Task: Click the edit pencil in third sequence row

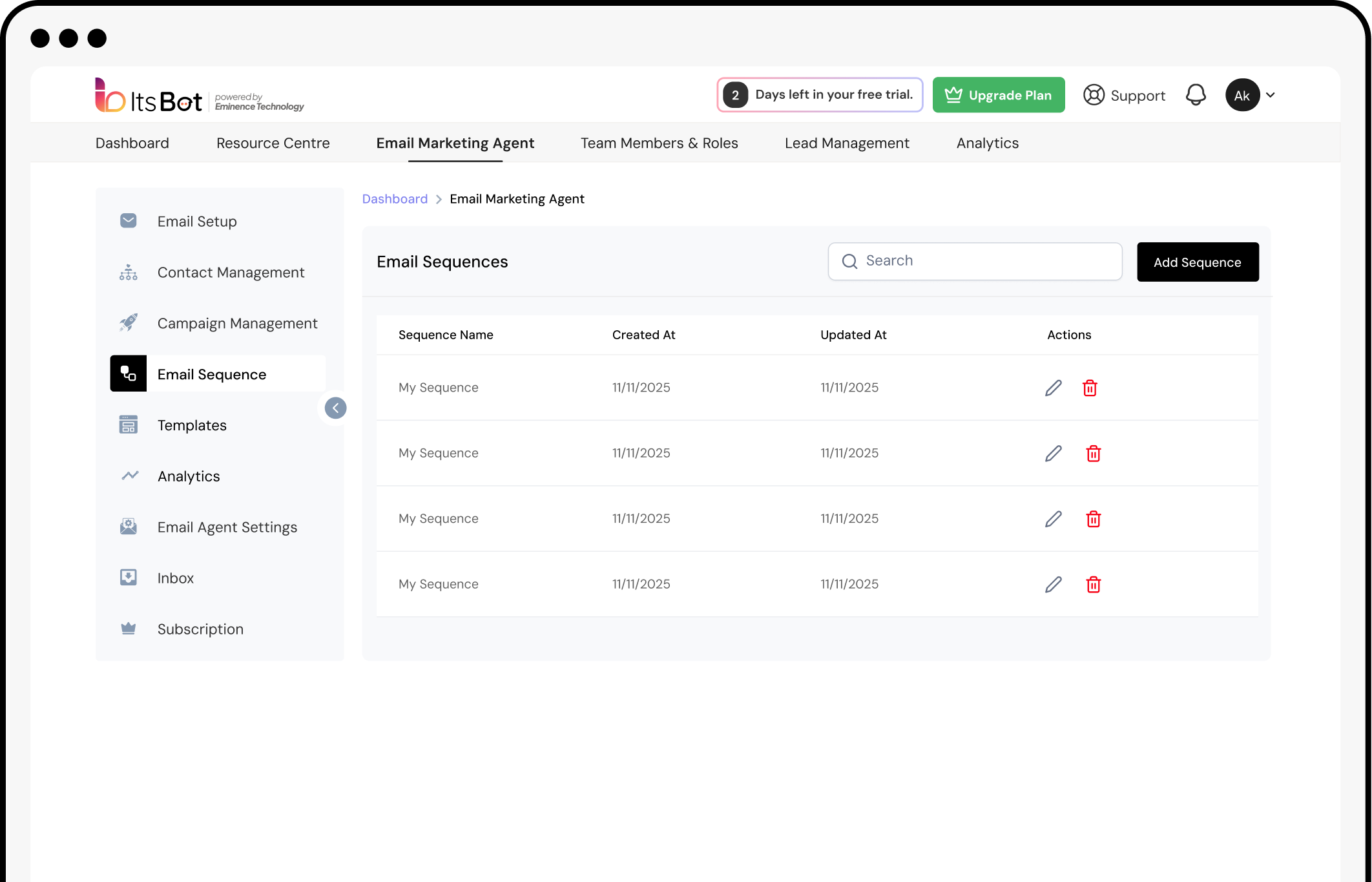Action: tap(1054, 519)
